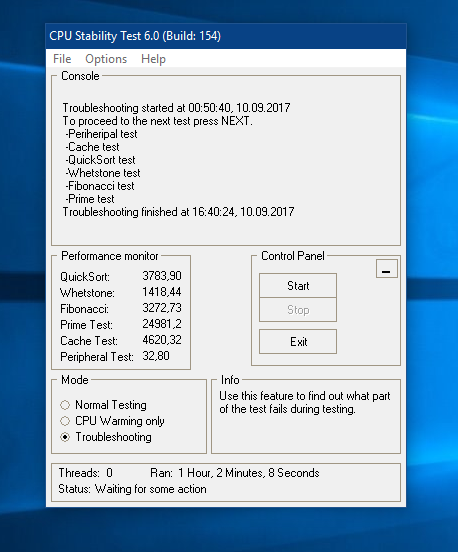Click 'Status: Waiting for some action' text

(x=132, y=489)
